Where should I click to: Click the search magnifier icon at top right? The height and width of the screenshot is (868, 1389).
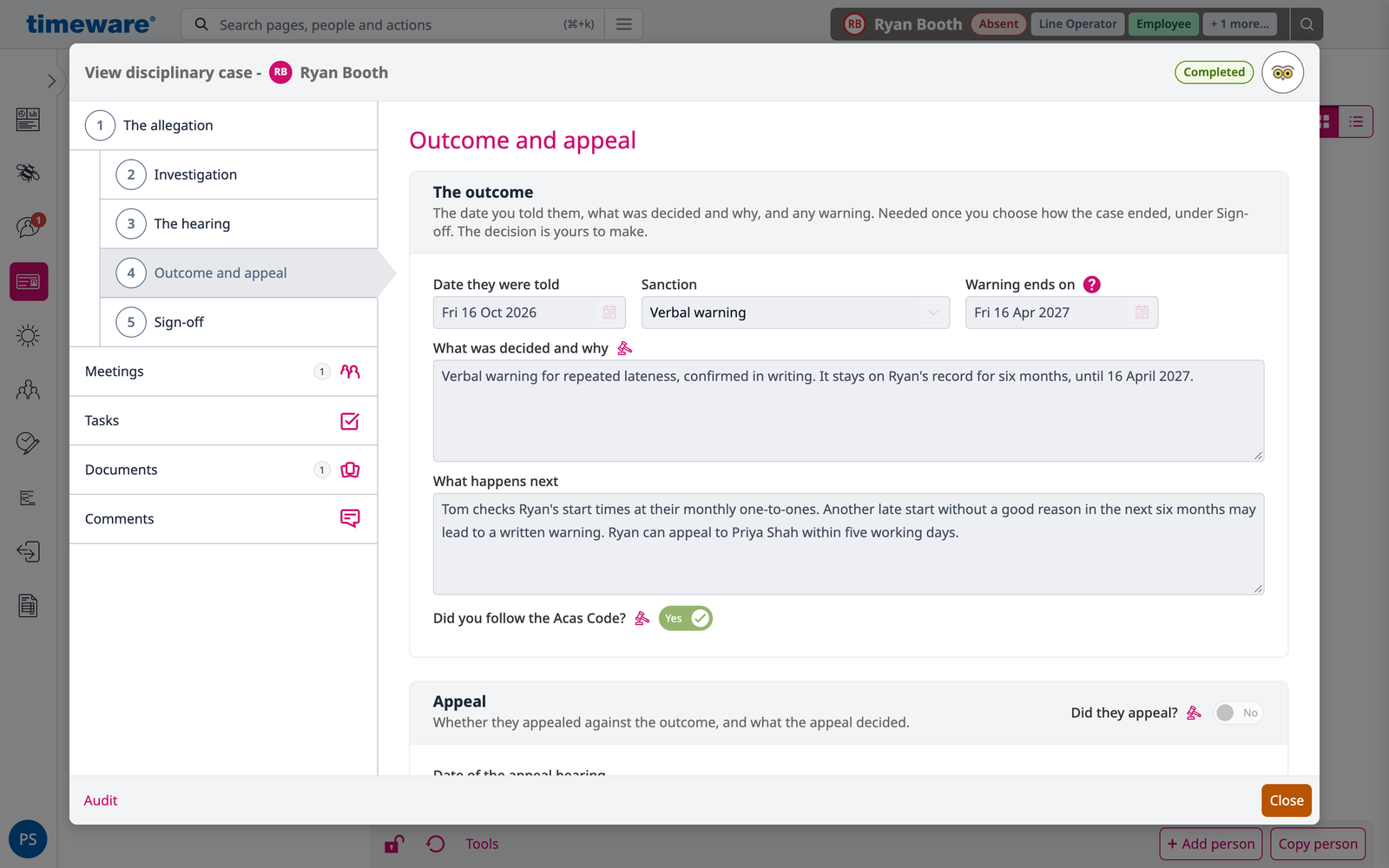[1307, 24]
